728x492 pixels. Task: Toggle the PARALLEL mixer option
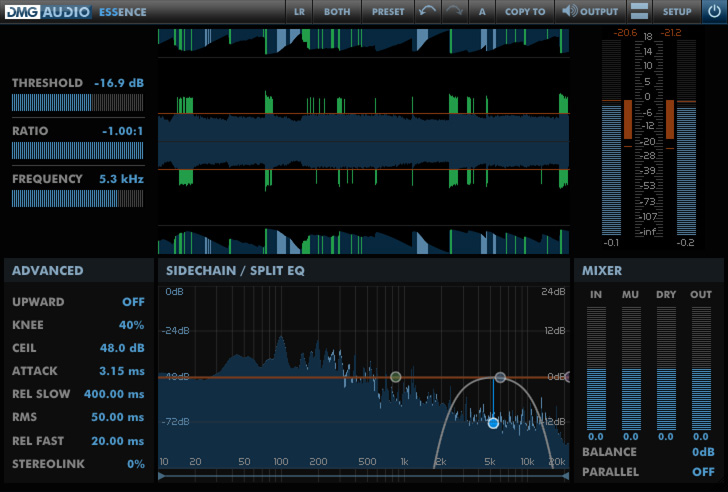703,471
